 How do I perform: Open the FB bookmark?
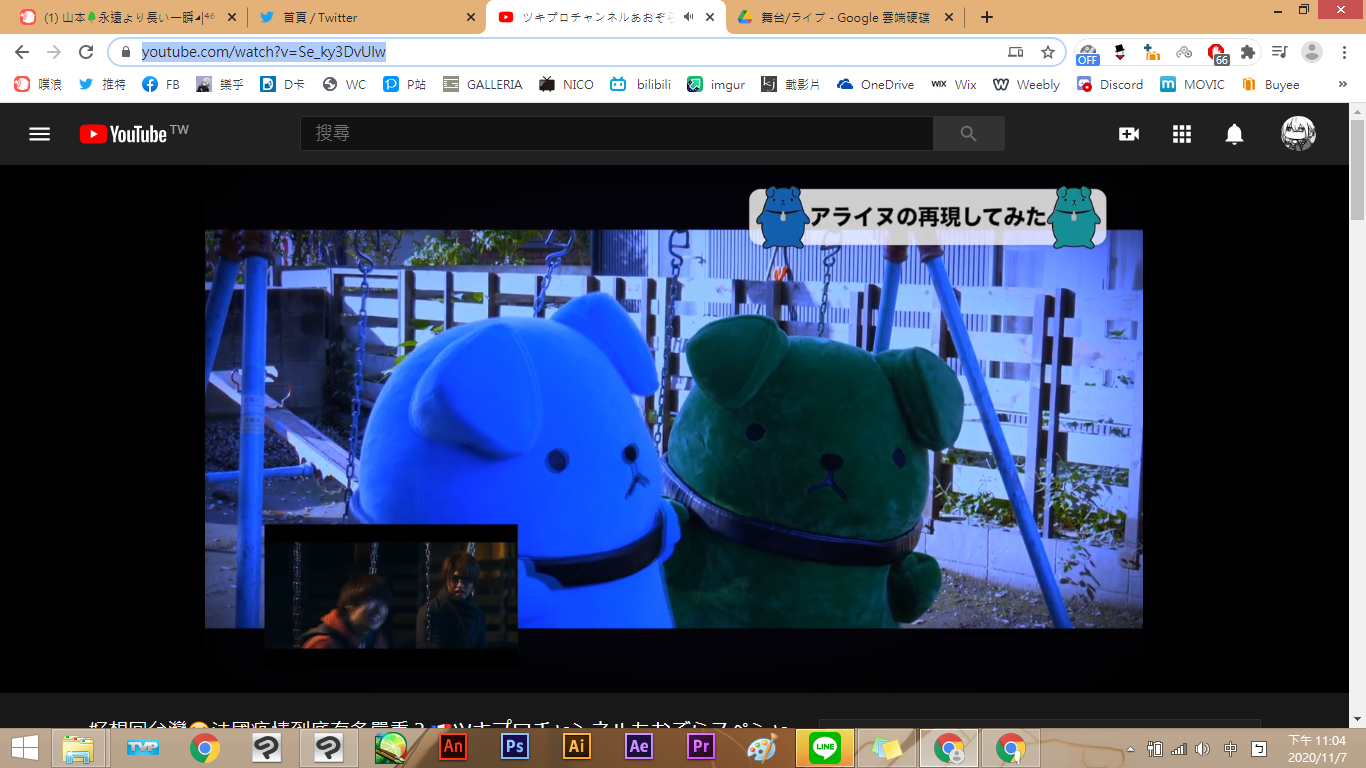pos(161,85)
